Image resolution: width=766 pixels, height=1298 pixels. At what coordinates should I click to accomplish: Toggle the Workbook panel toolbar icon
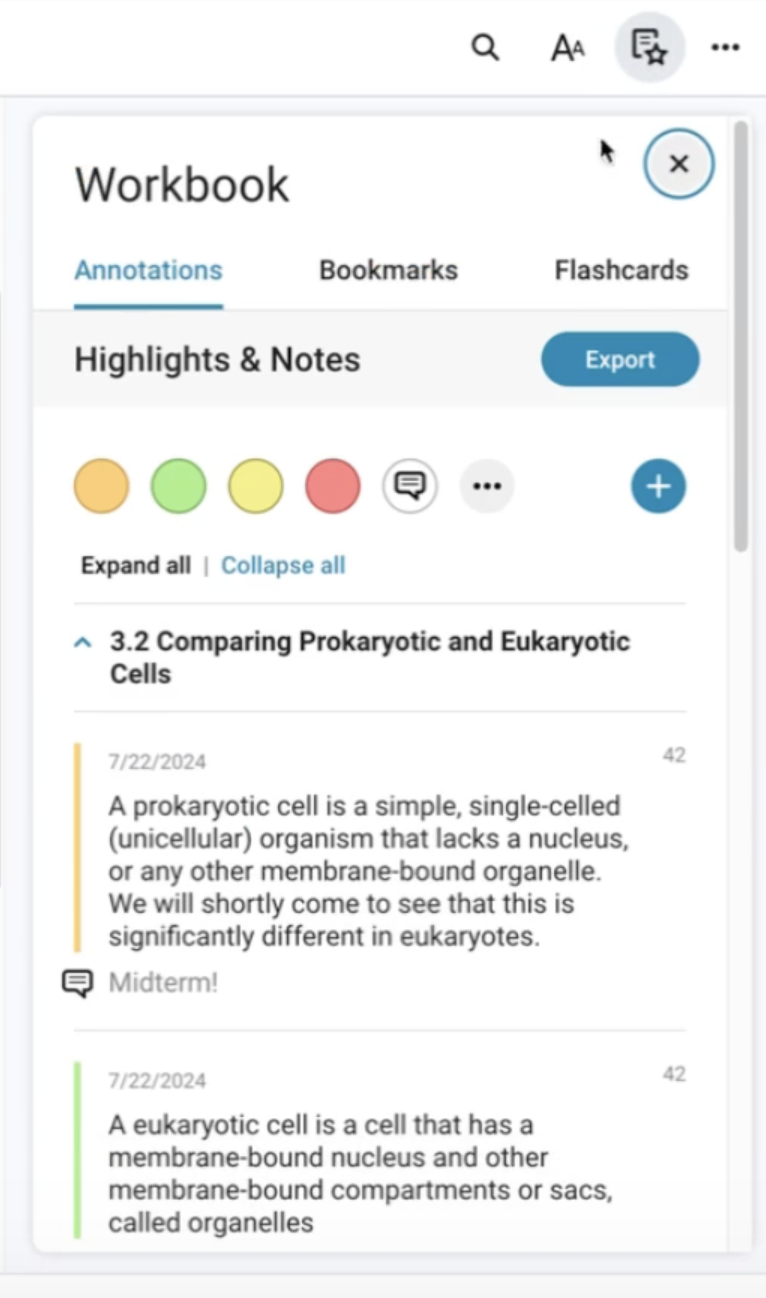point(649,47)
